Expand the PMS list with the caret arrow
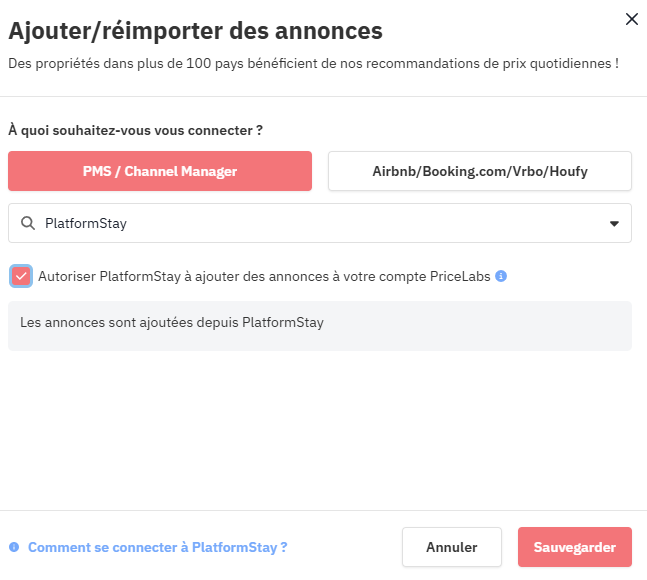Viewport: 647px width, 580px height. (614, 224)
